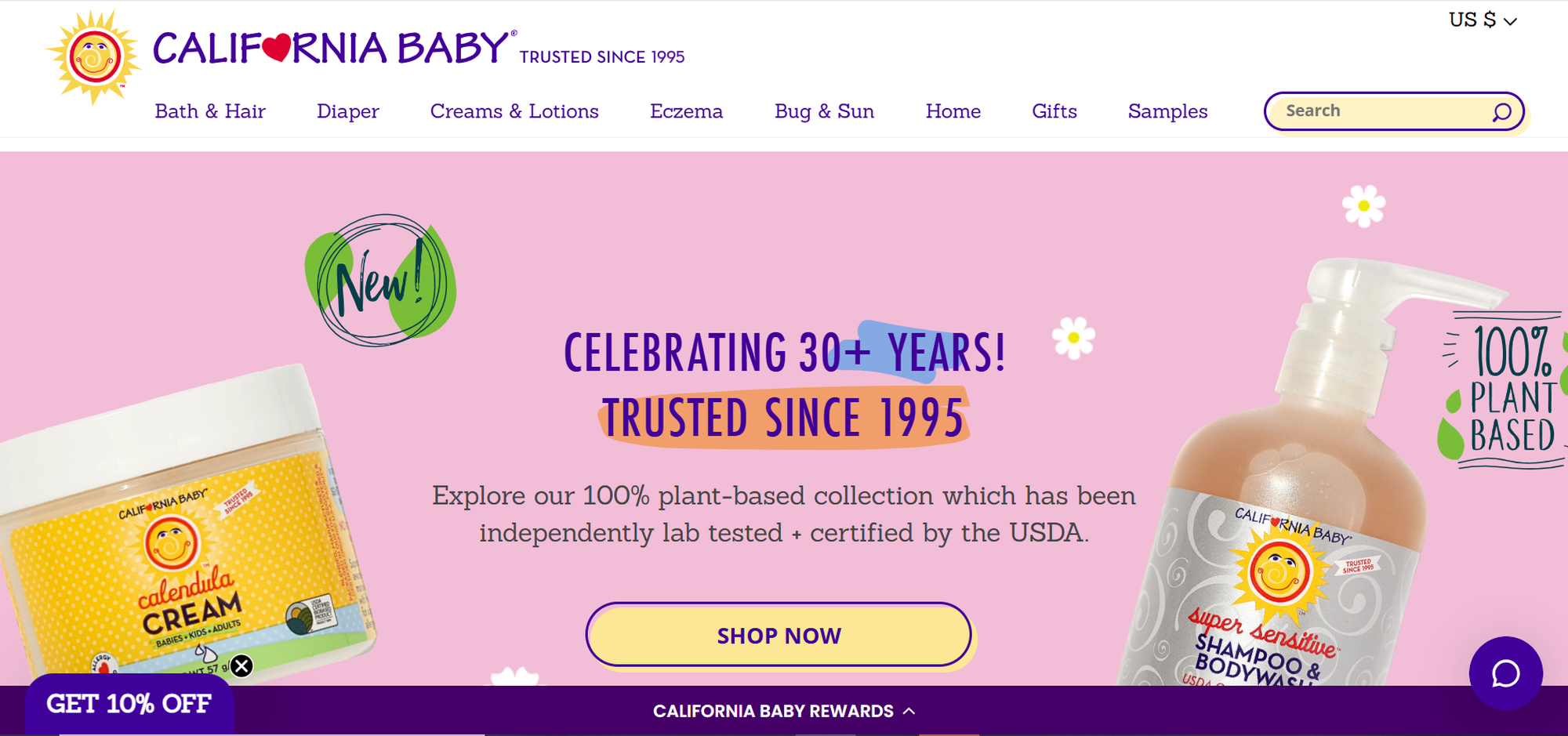Dismiss the discount popup via the X icon
1568x736 pixels.
pyautogui.click(x=241, y=665)
